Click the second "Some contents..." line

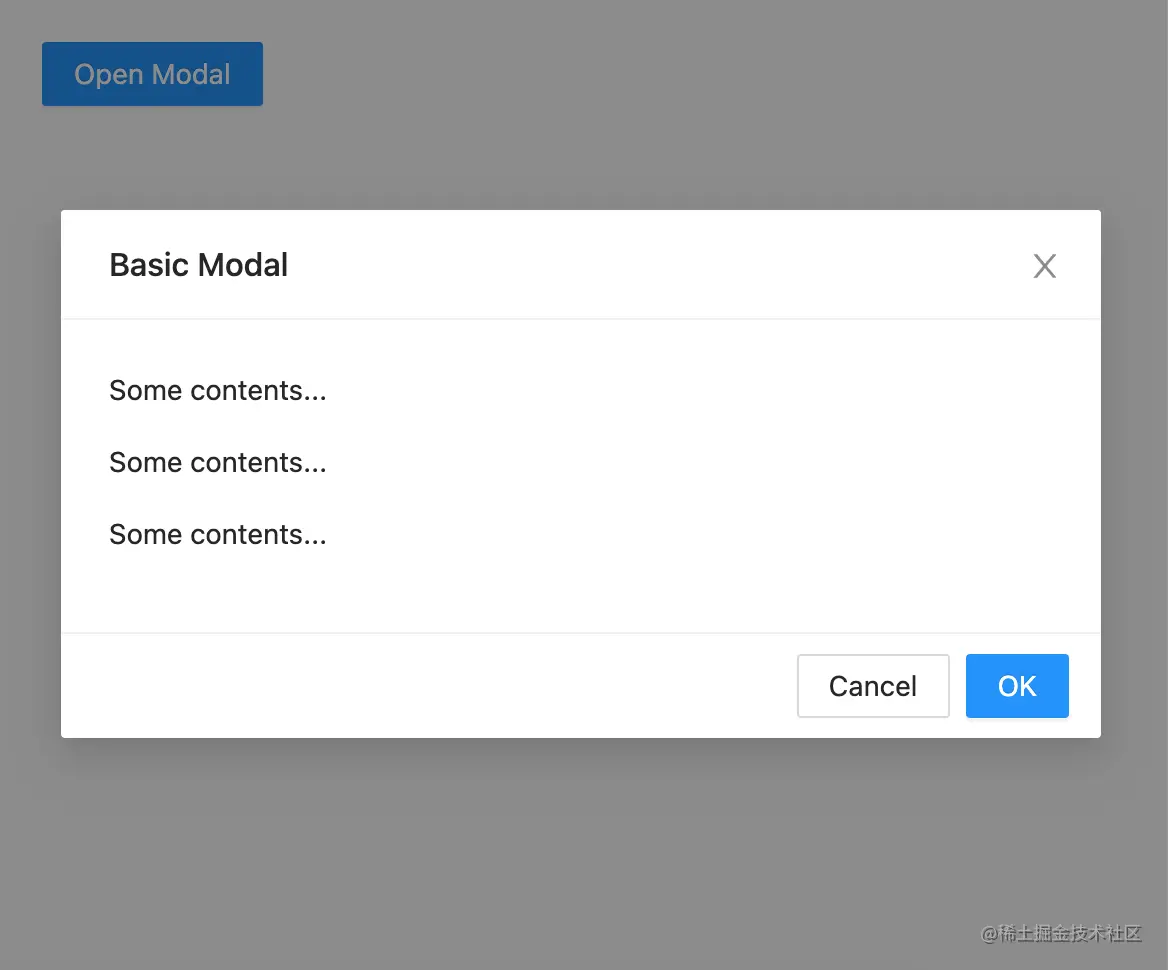(x=217, y=463)
